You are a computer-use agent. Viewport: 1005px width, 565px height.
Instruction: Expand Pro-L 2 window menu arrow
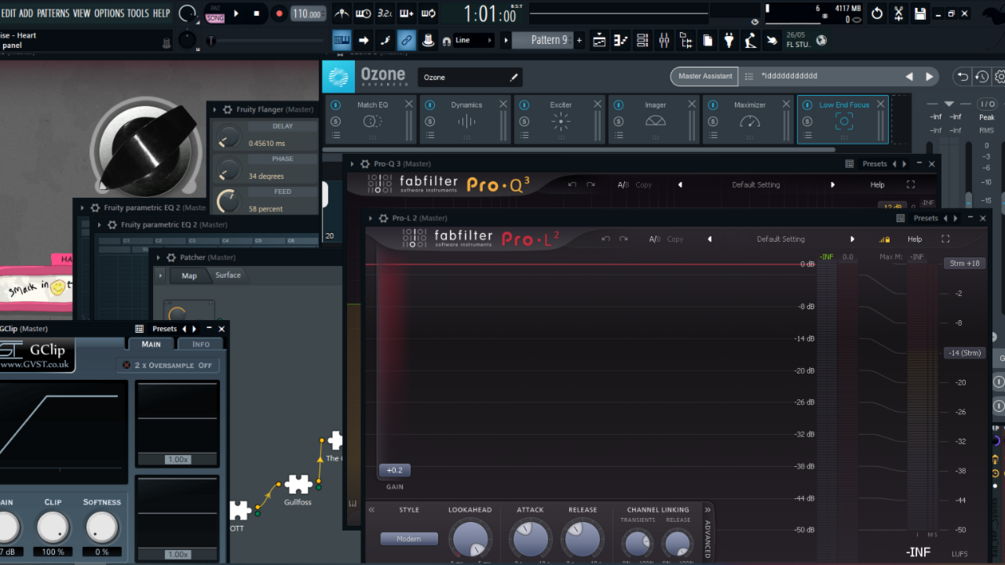tap(370, 218)
